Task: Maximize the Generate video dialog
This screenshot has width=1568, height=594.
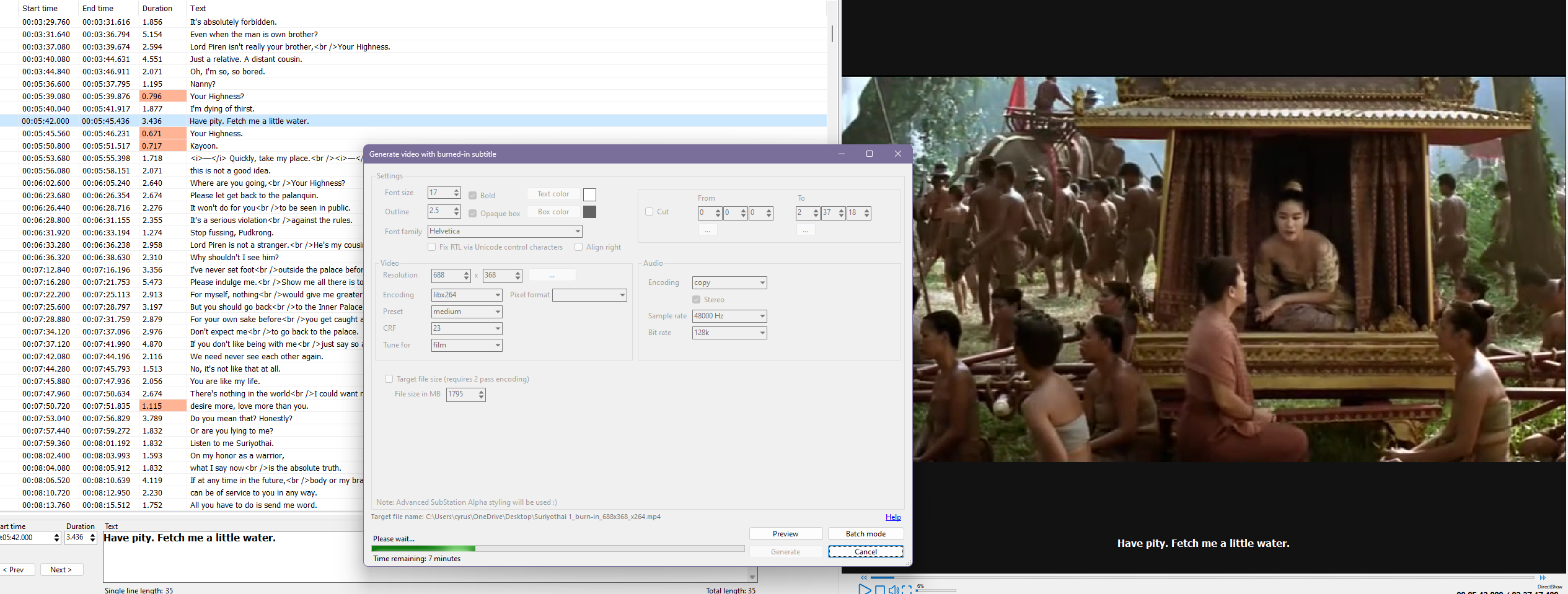Action: 869,154
